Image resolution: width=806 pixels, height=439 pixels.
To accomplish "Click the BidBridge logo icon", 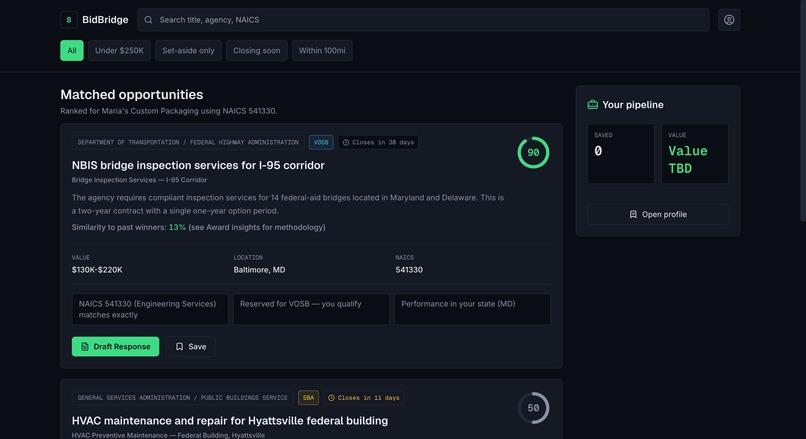I will pyautogui.click(x=69, y=20).
